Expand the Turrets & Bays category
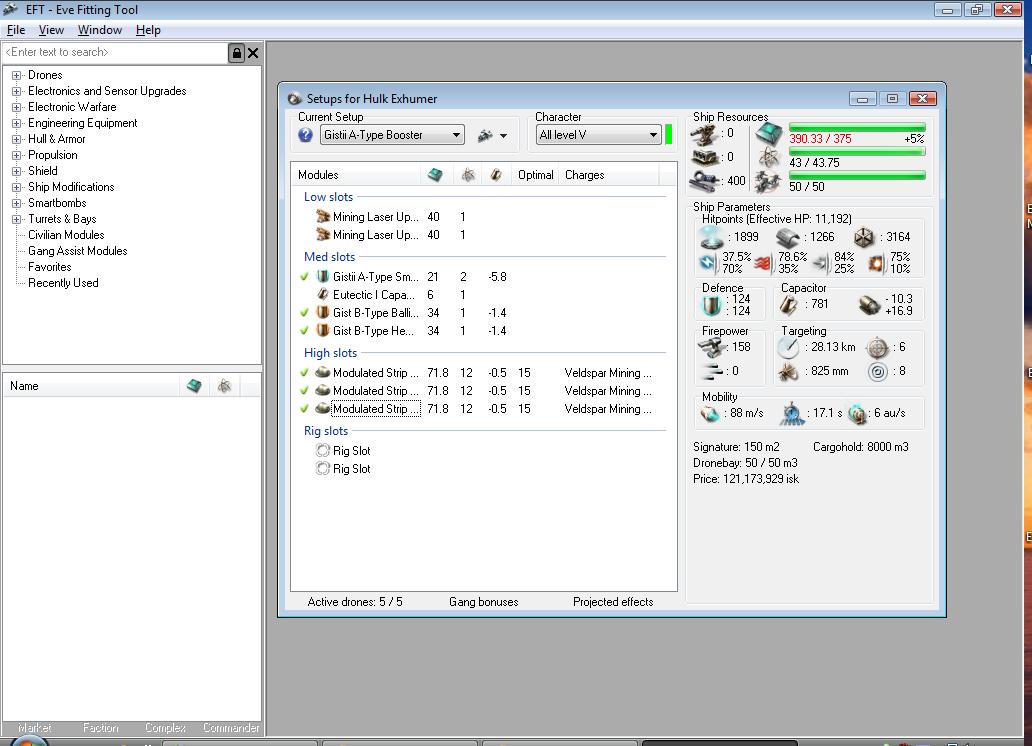This screenshot has width=1032, height=746. [x=17, y=219]
